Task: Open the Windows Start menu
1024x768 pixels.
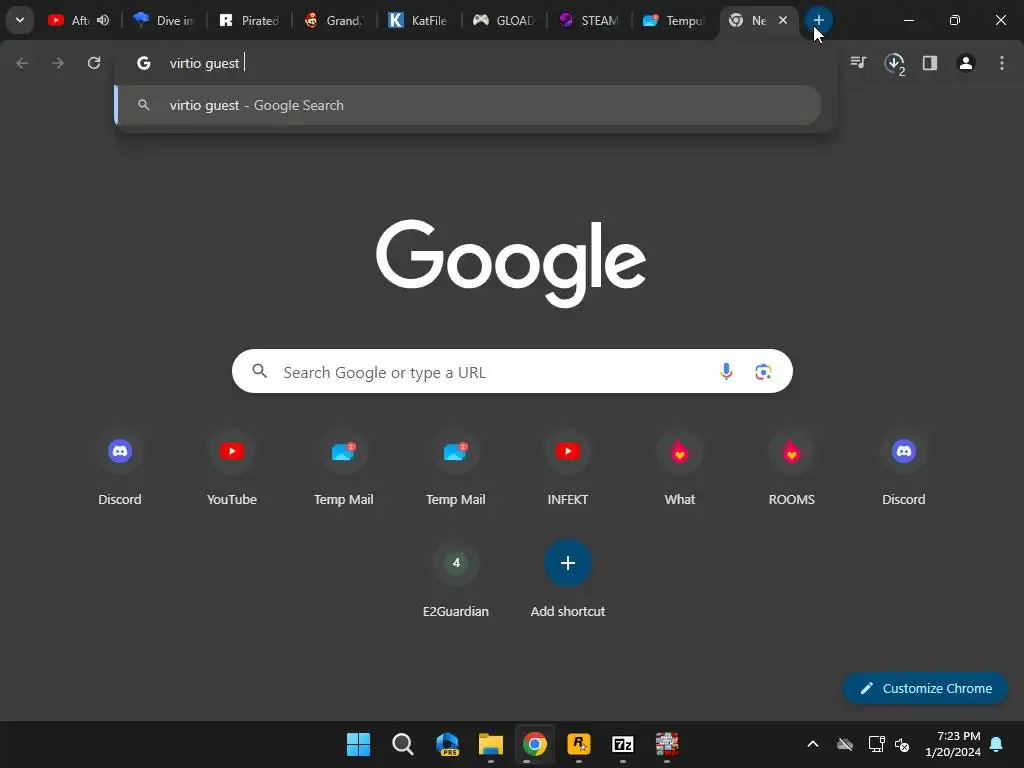Action: [x=358, y=744]
